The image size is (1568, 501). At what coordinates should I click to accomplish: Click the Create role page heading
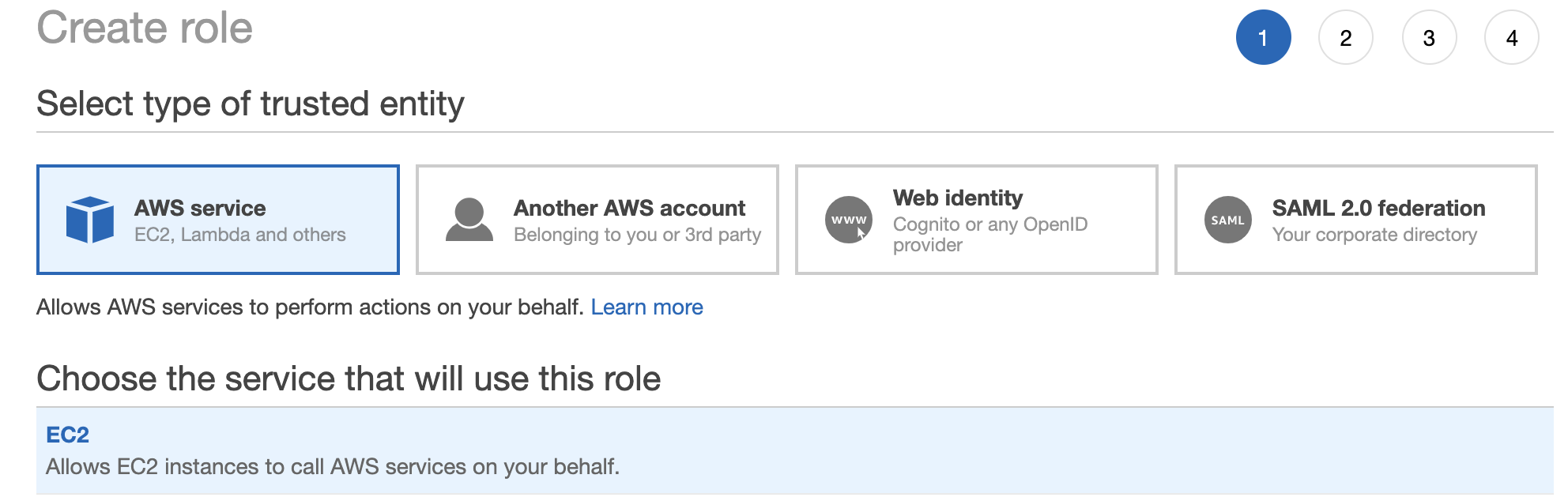[x=145, y=28]
